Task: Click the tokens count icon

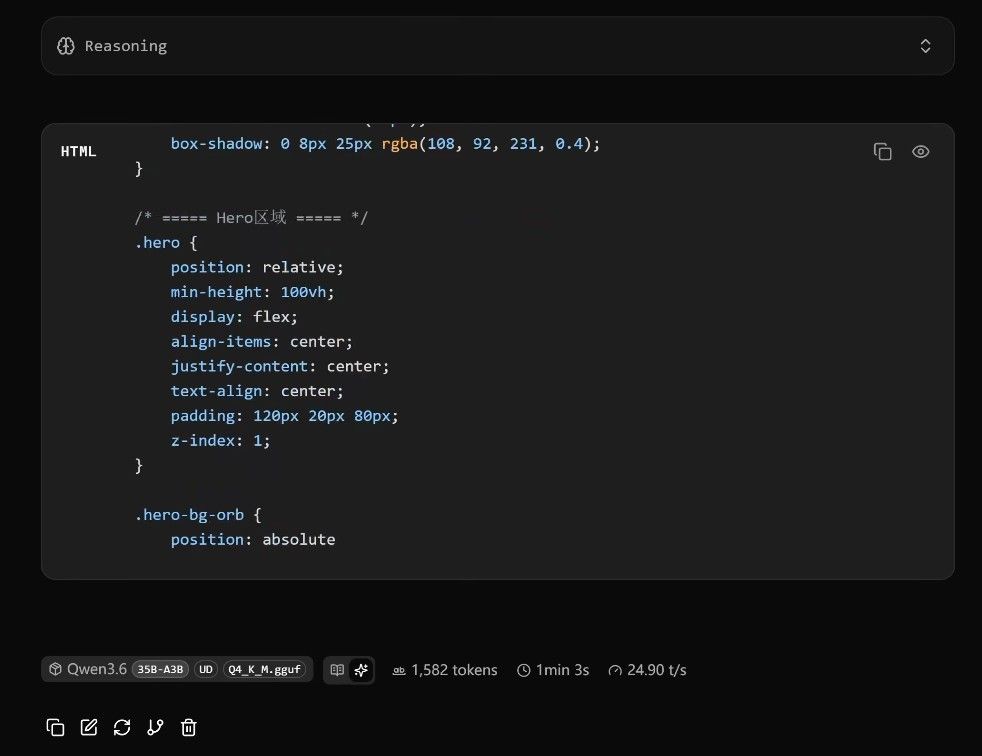Action: [399, 671]
